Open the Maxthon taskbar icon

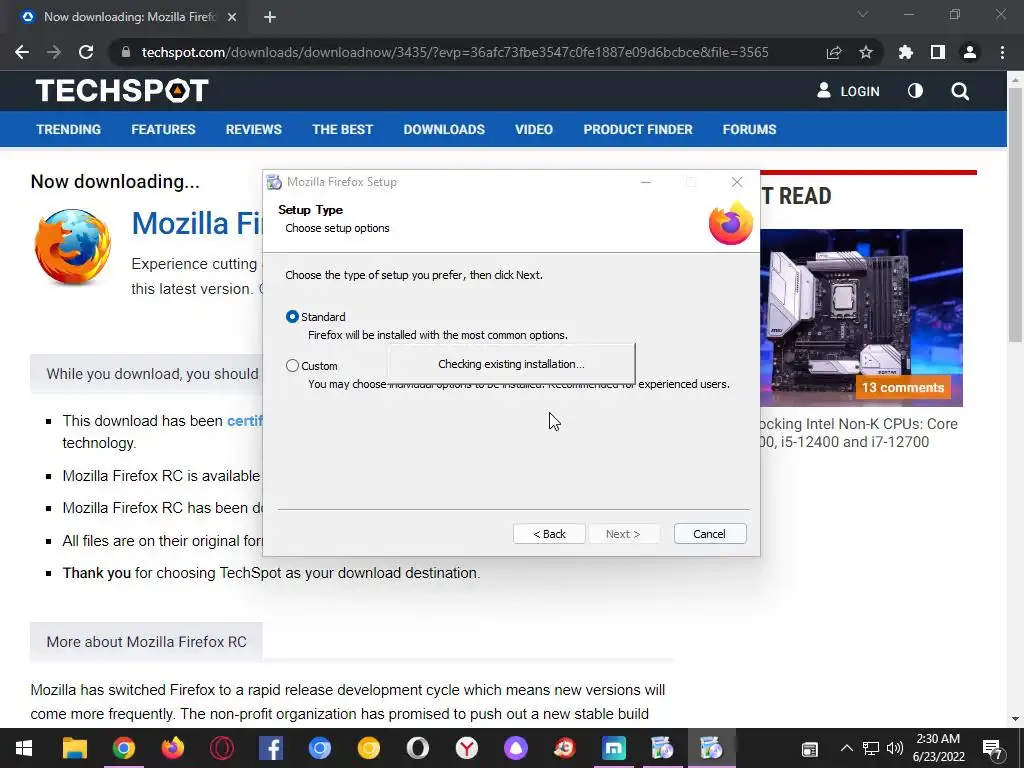pyautogui.click(x=613, y=748)
